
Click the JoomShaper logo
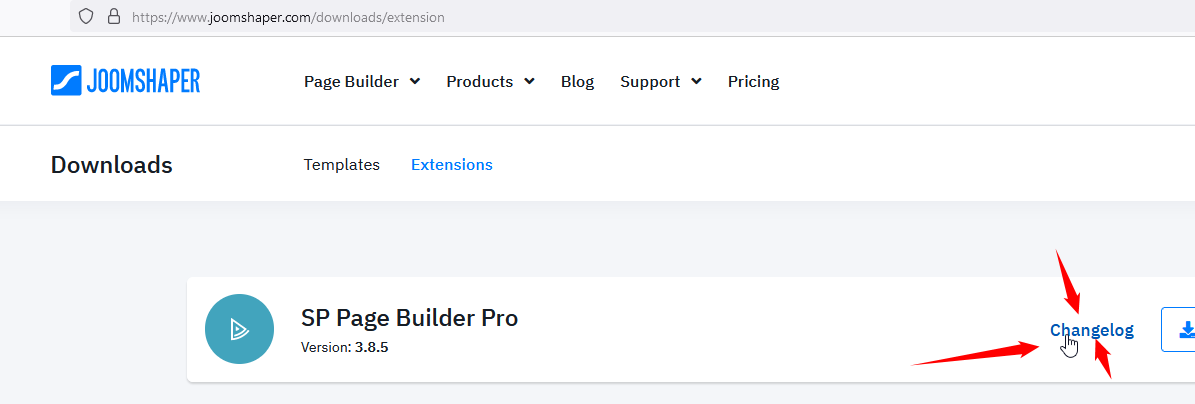coord(125,81)
